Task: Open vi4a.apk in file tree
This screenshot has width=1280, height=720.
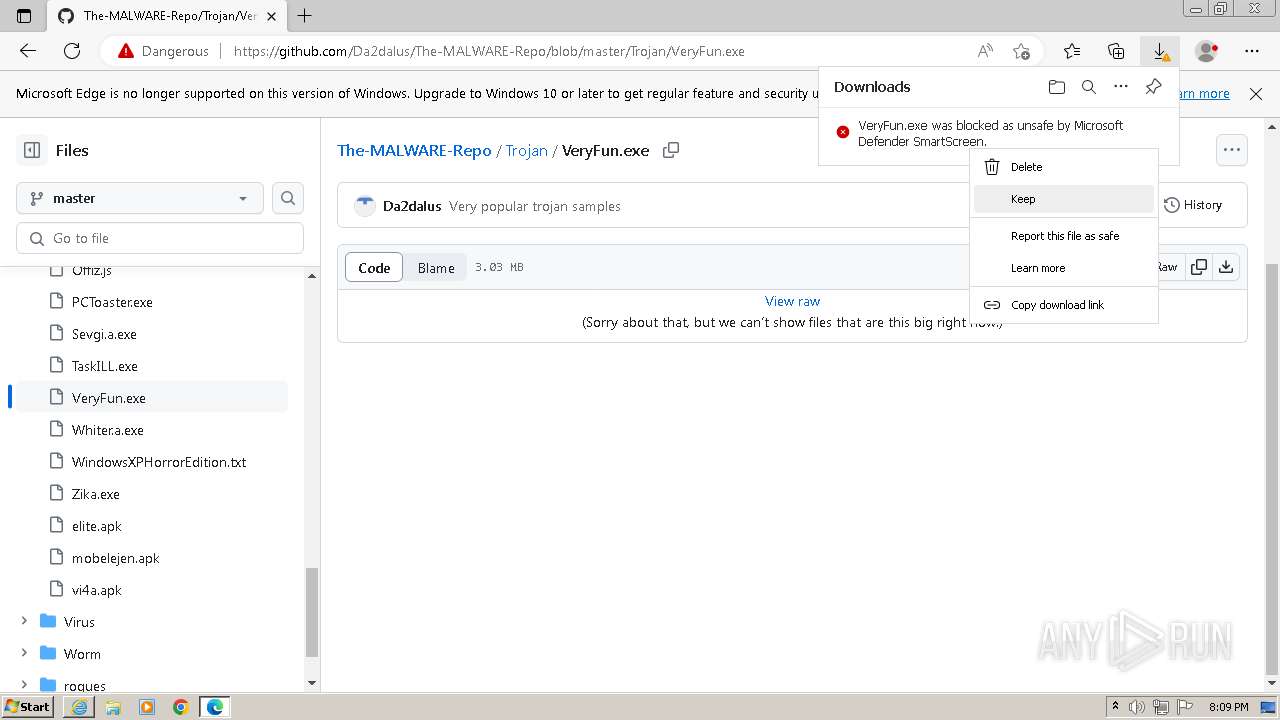Action: (97, 590)
